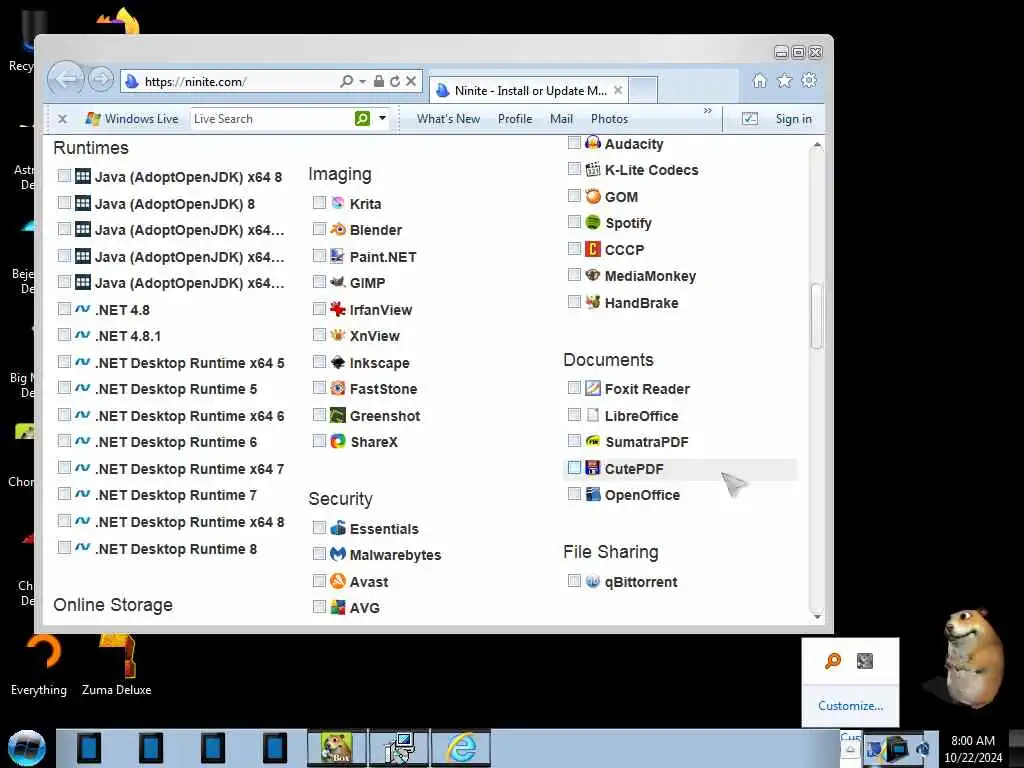
Task: Open Internet Explorer in the taskbar
Action: 461,748
